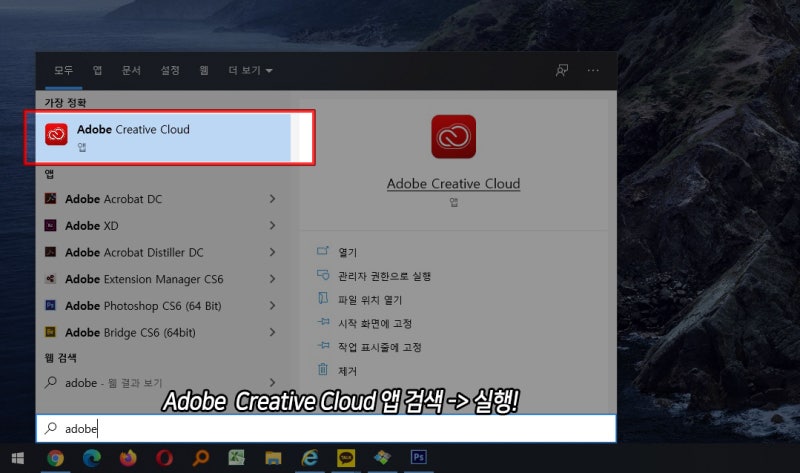800x473 pixels.
Task: Expand Adobe Extension Manager CS6 arrow
Action: tap(272, 279)
